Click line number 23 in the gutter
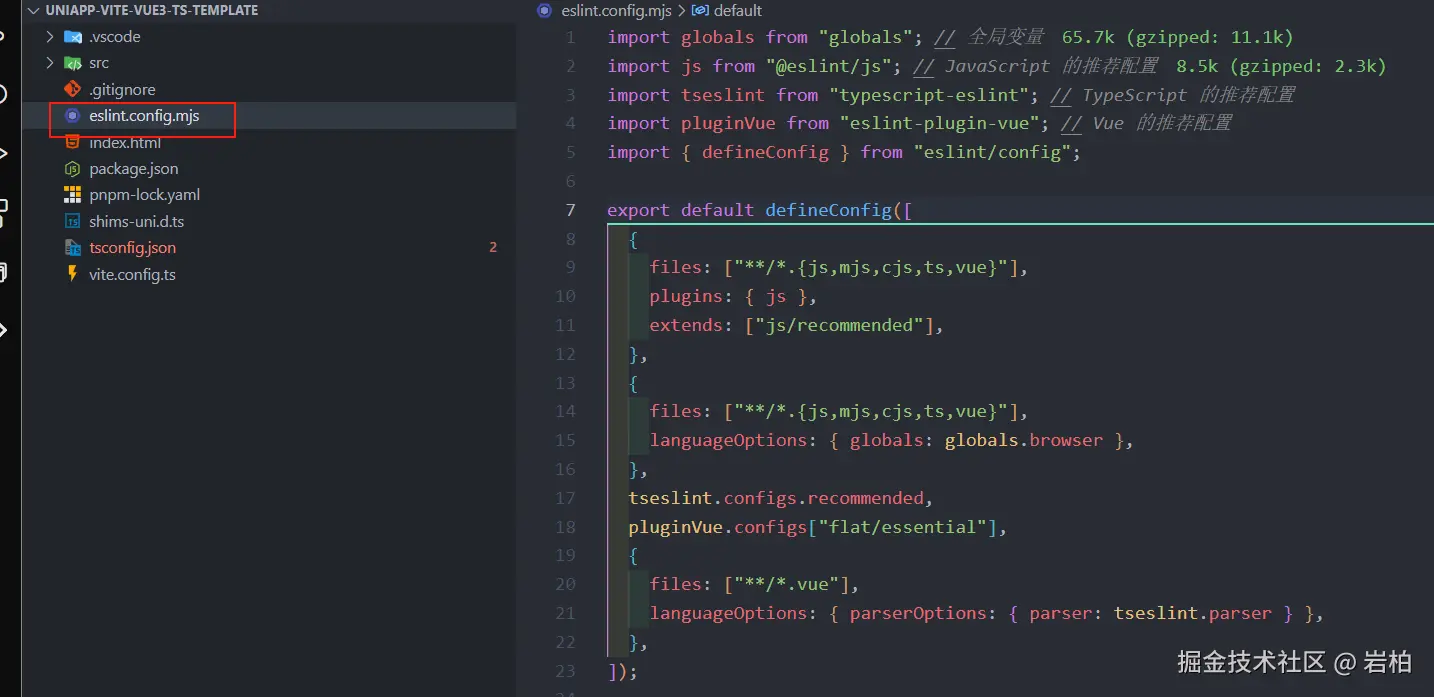 coord(565,671)
